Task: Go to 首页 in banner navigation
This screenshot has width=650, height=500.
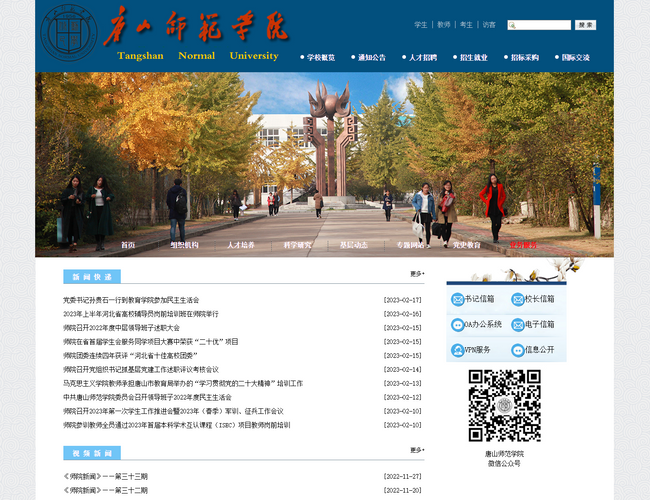Action: tap(128, 245)
